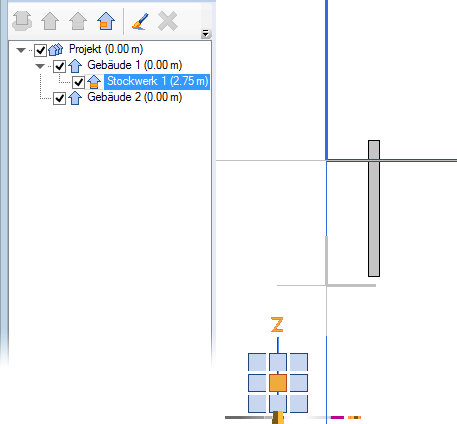Click the greyed-out stacked levels toolbar icon

click(22, 21)
